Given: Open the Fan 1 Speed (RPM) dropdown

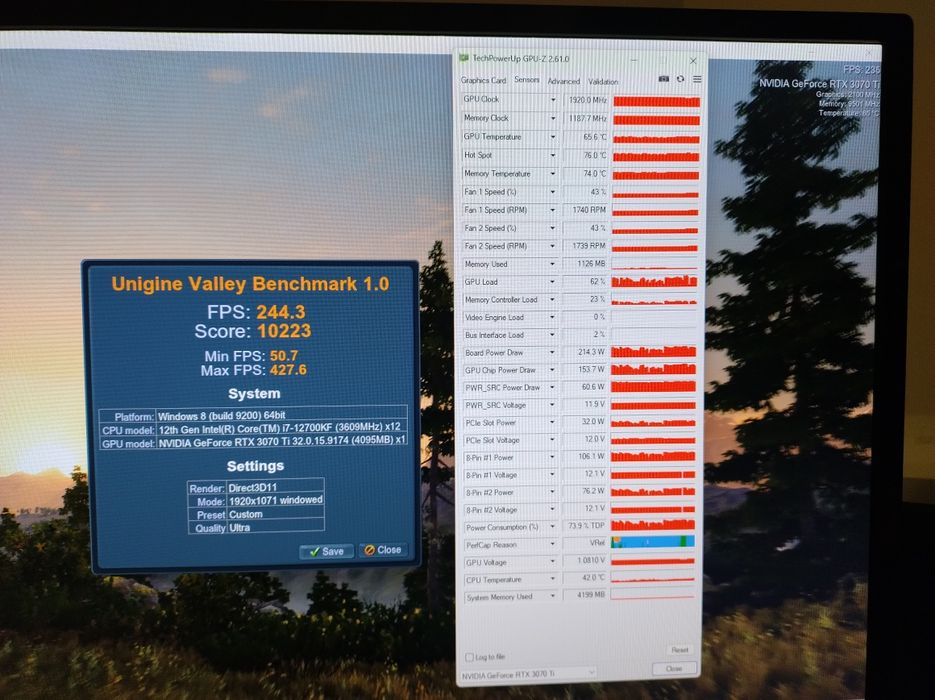Looking at the screenshot, I should pos(553,210).
